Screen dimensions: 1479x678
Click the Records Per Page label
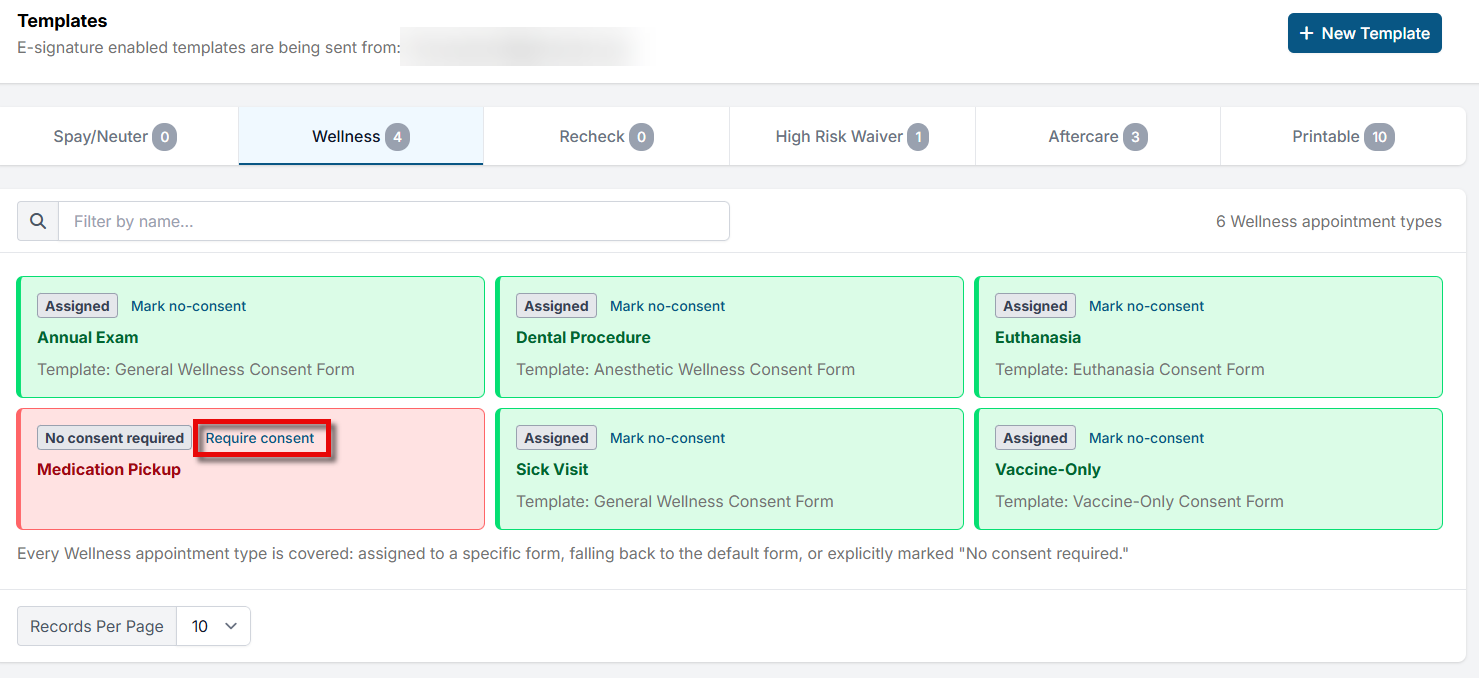click(97, 626)
